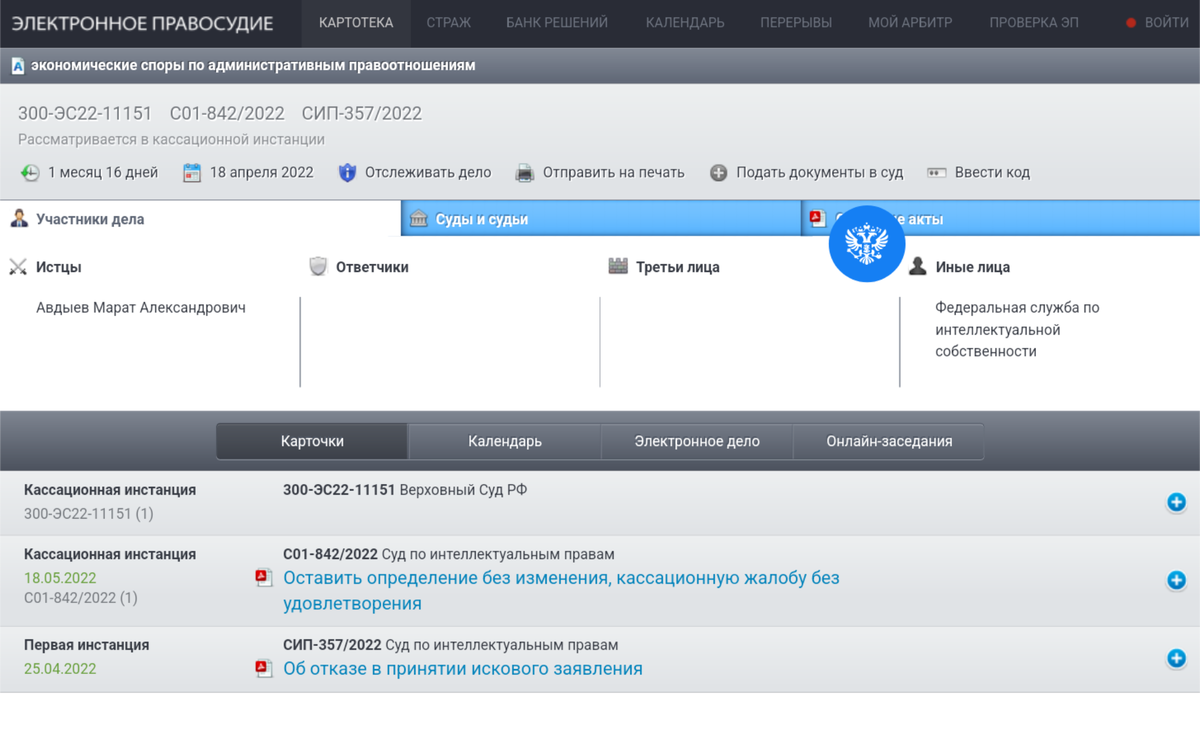The image size is (1200, 739).
Task: Click the administrative disputes category icon
Action: coord(17,66)
